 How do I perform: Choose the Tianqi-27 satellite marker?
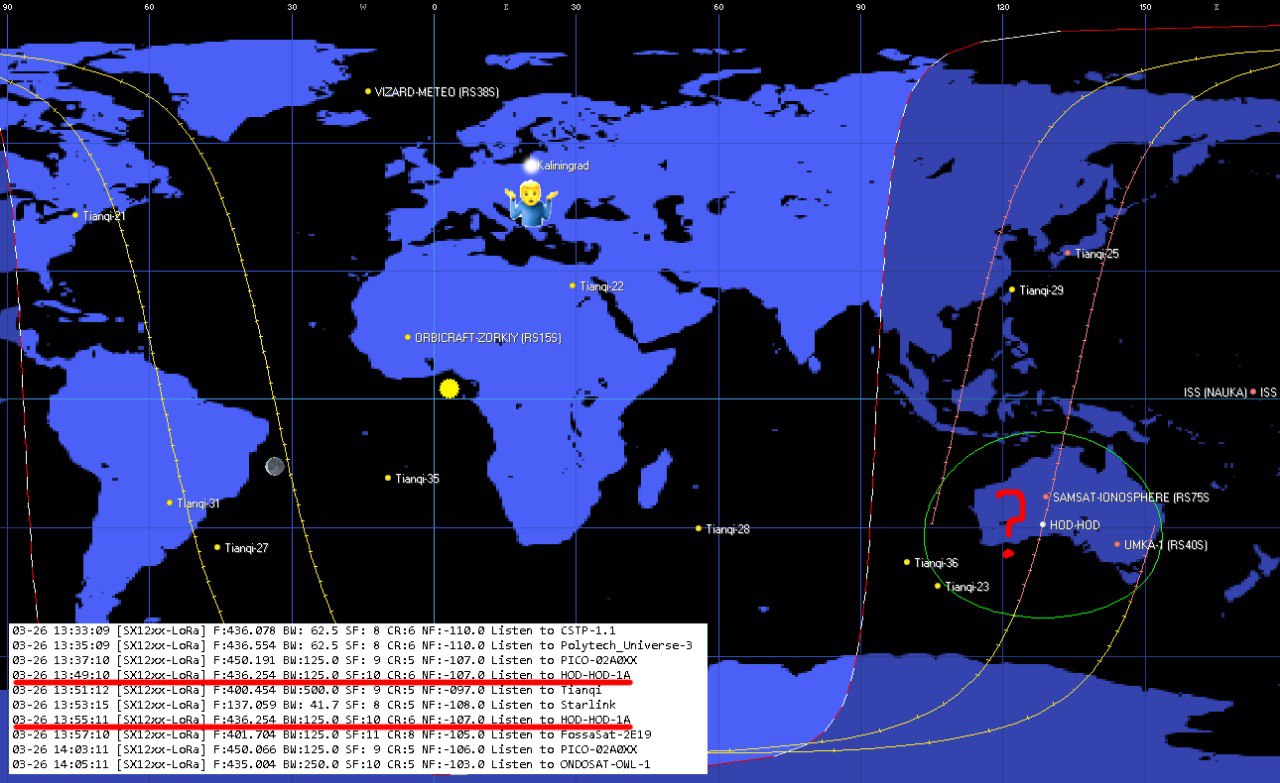click(x=217, y=547)
